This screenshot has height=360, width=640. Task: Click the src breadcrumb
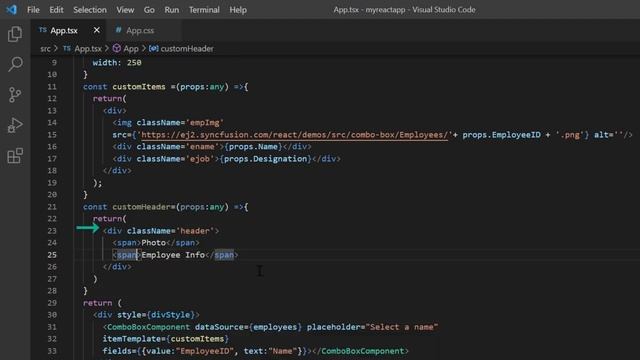click(45, 49)
